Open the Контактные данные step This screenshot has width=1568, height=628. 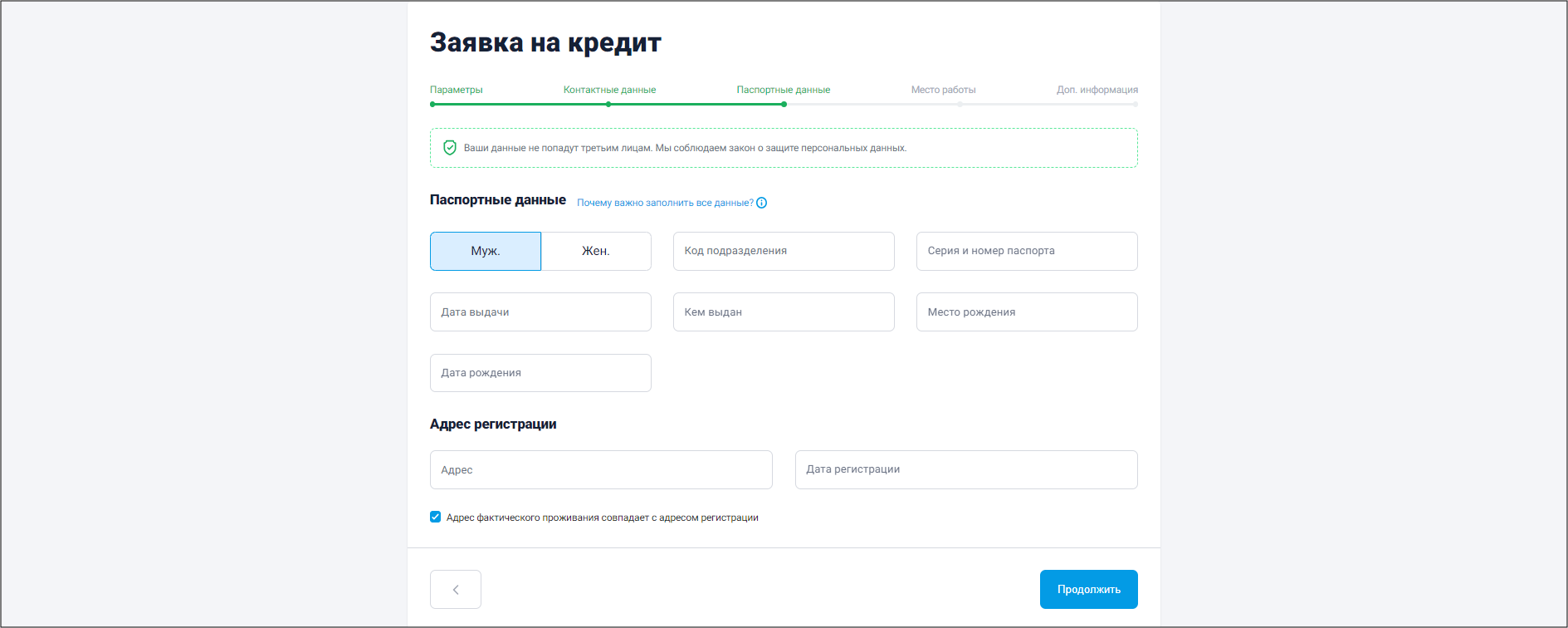(x=609, y=90)
